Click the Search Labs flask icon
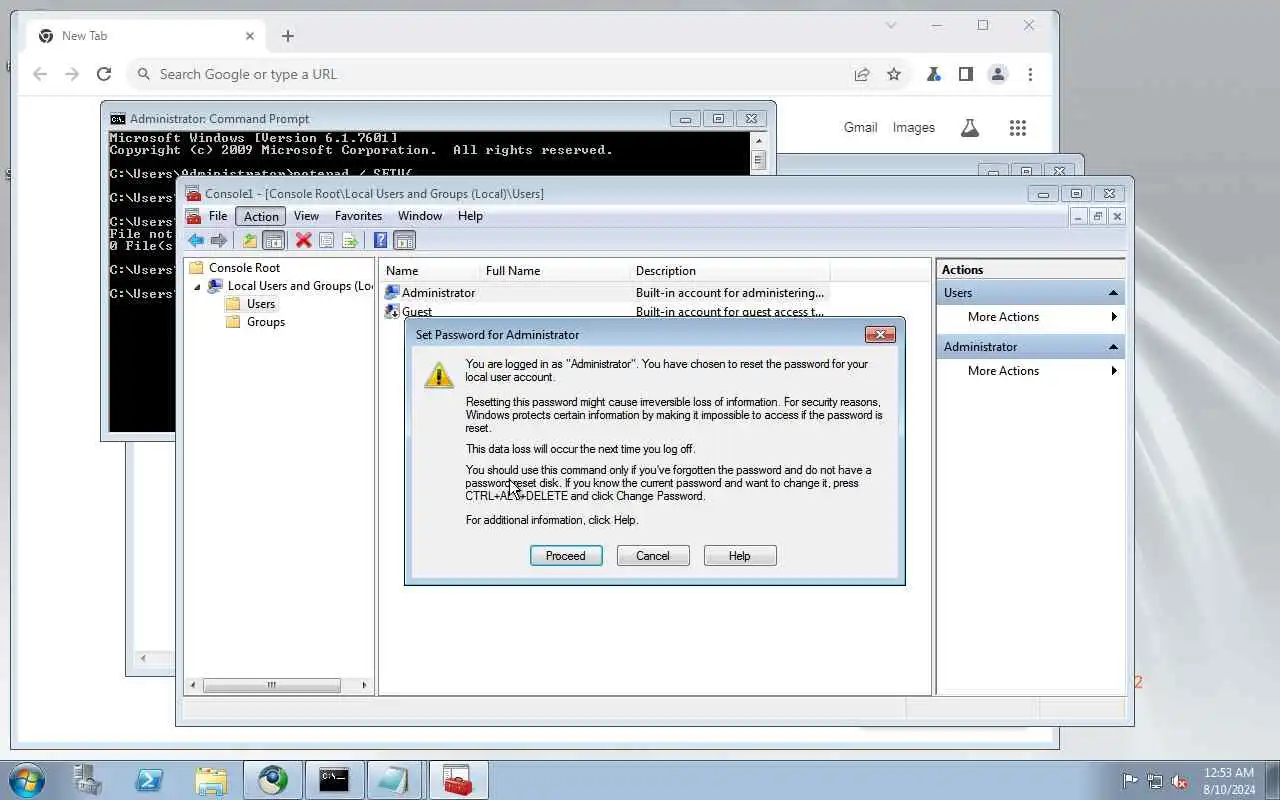1280x800 pixels. [x=969, y=128]
